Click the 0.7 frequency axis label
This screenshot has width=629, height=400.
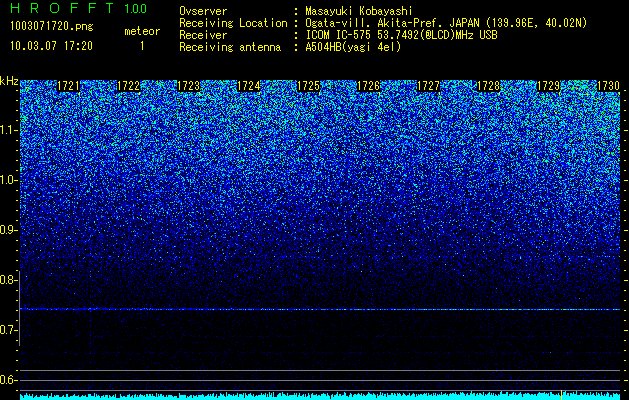(9, 330)
